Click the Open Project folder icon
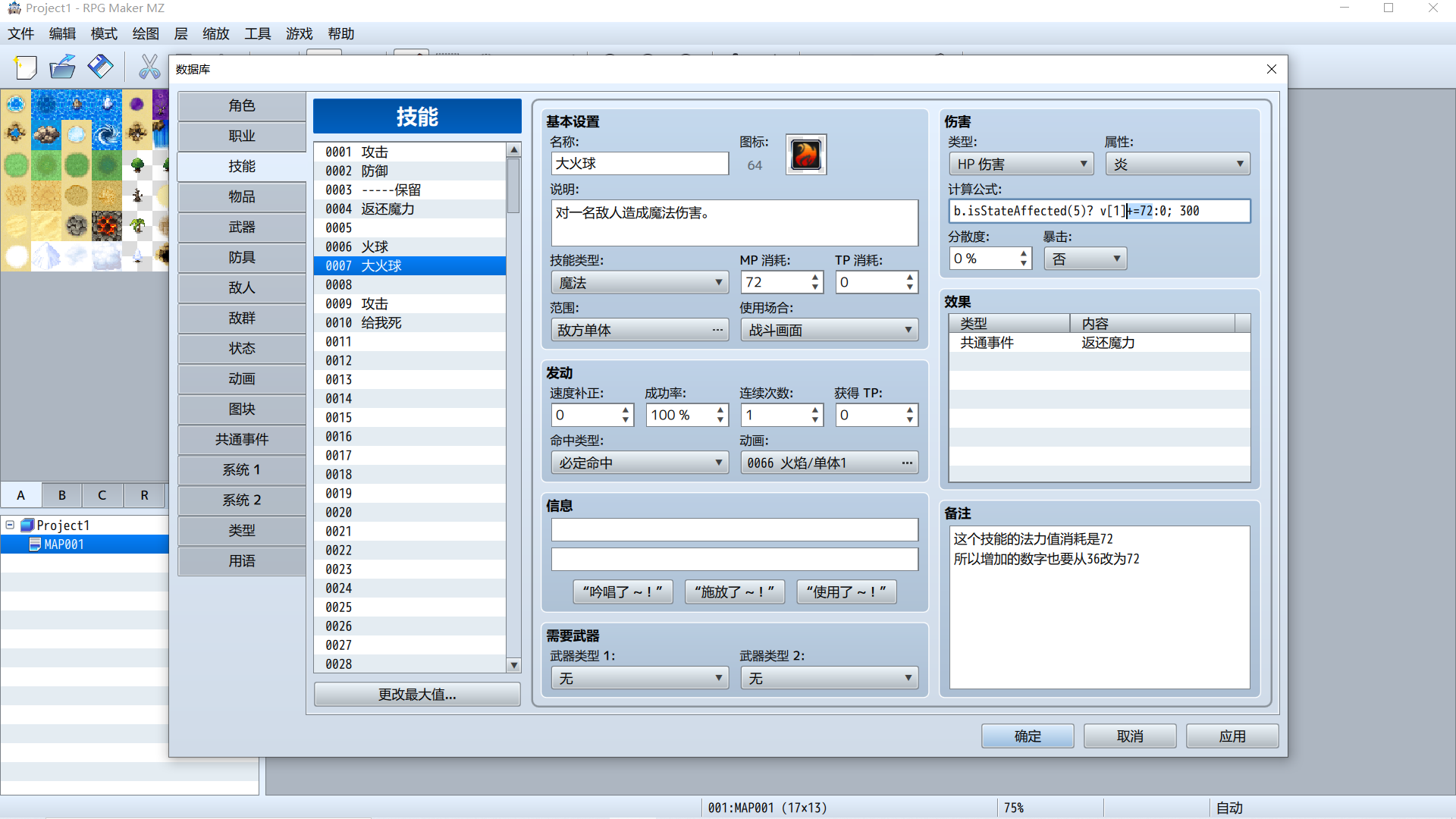This screenshot has width=1456, height=819. (63, 67)
